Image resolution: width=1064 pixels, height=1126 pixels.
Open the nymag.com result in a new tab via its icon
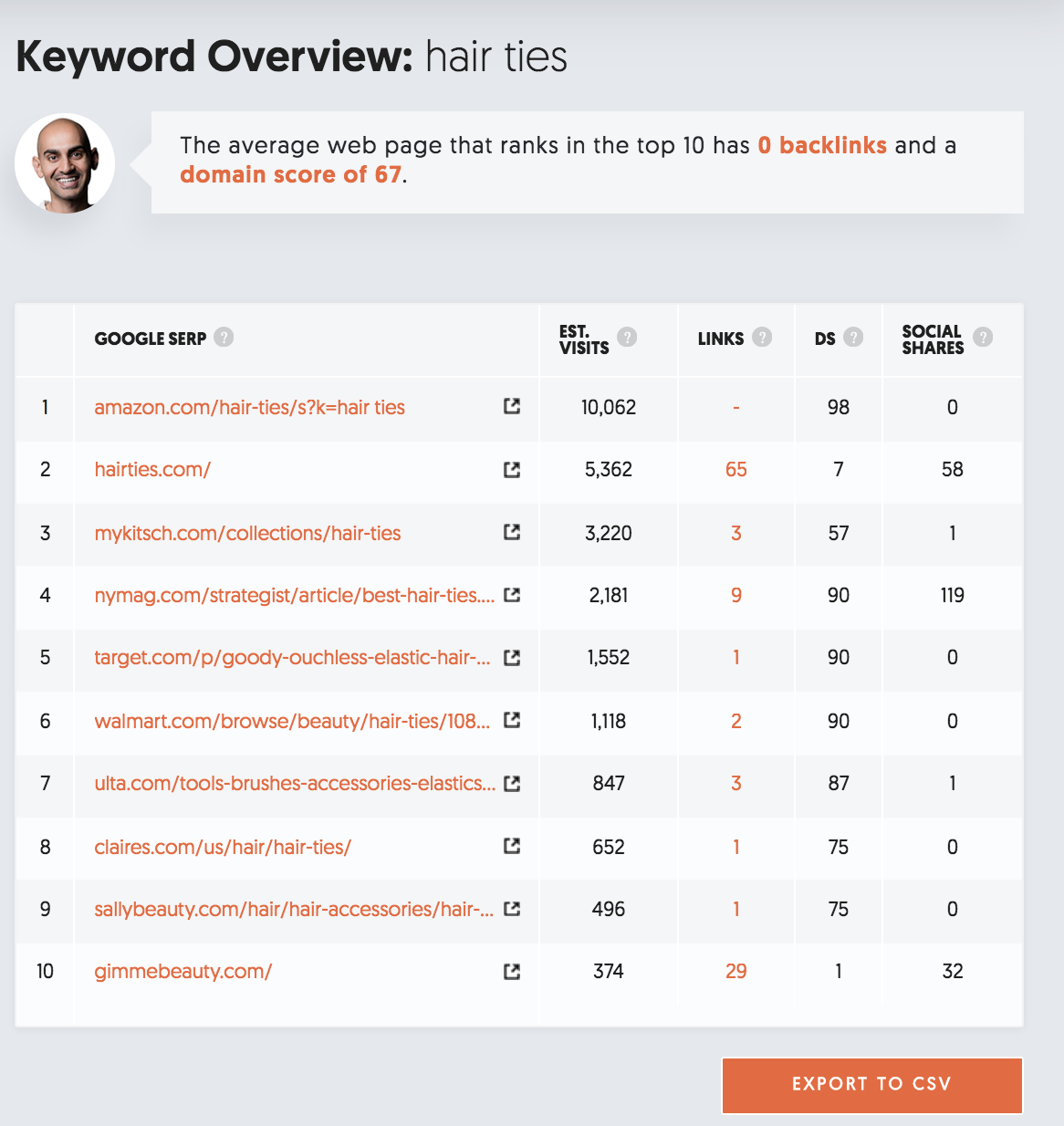(x=512, y=595)
